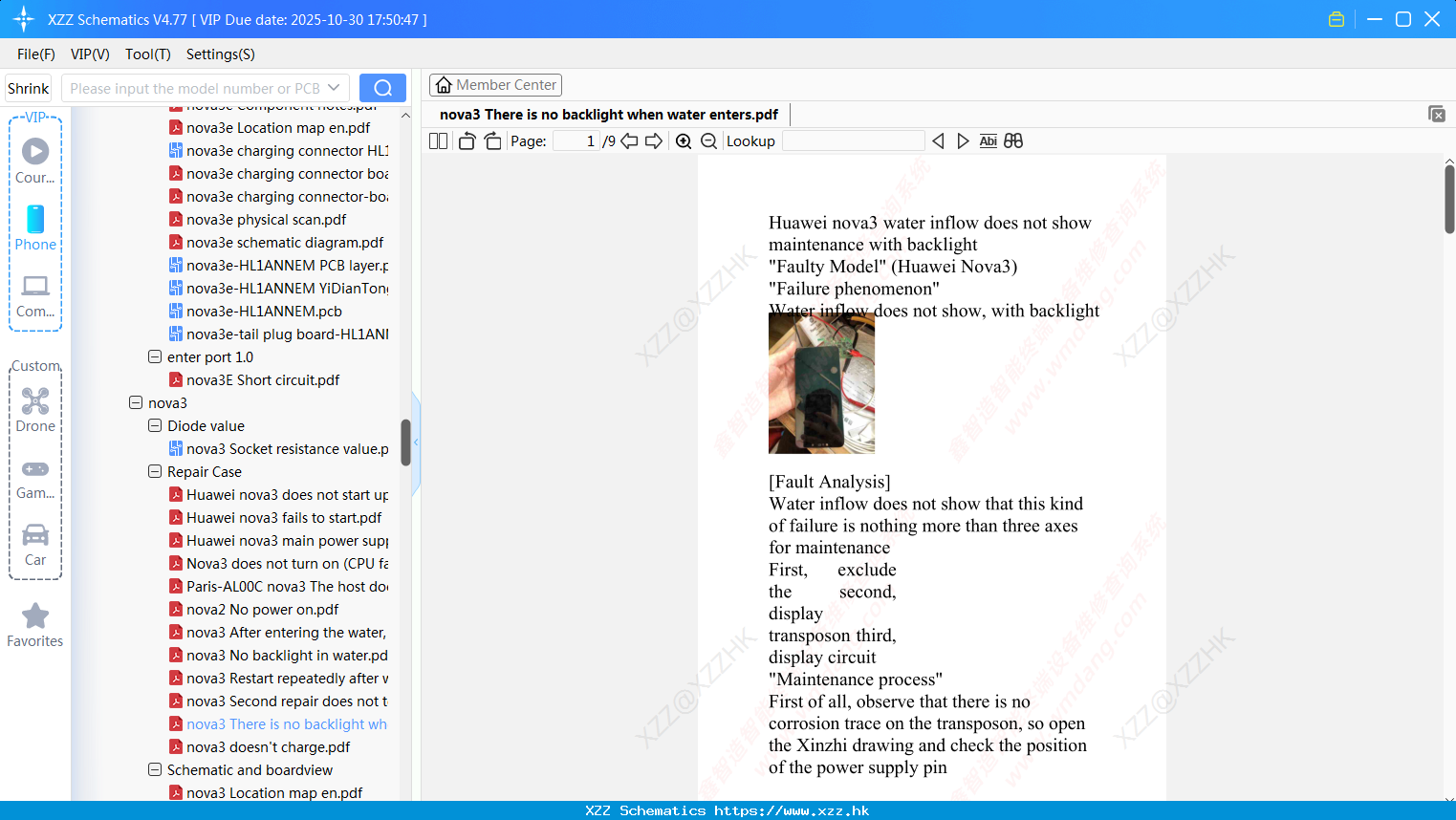This screenshot has height=820, width=1456.
Task: Click the page number field
Action: (576, 141)
